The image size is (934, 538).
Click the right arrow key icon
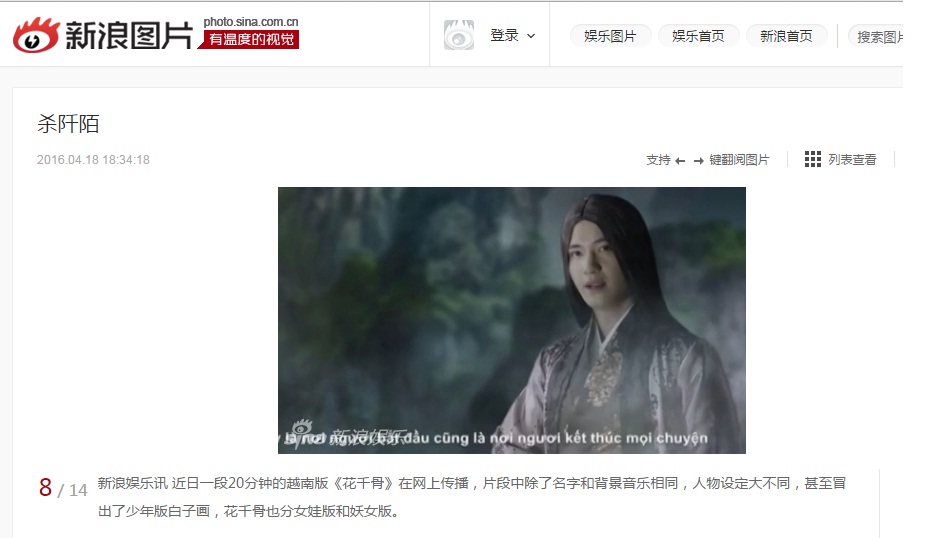(x=699, y=160)
